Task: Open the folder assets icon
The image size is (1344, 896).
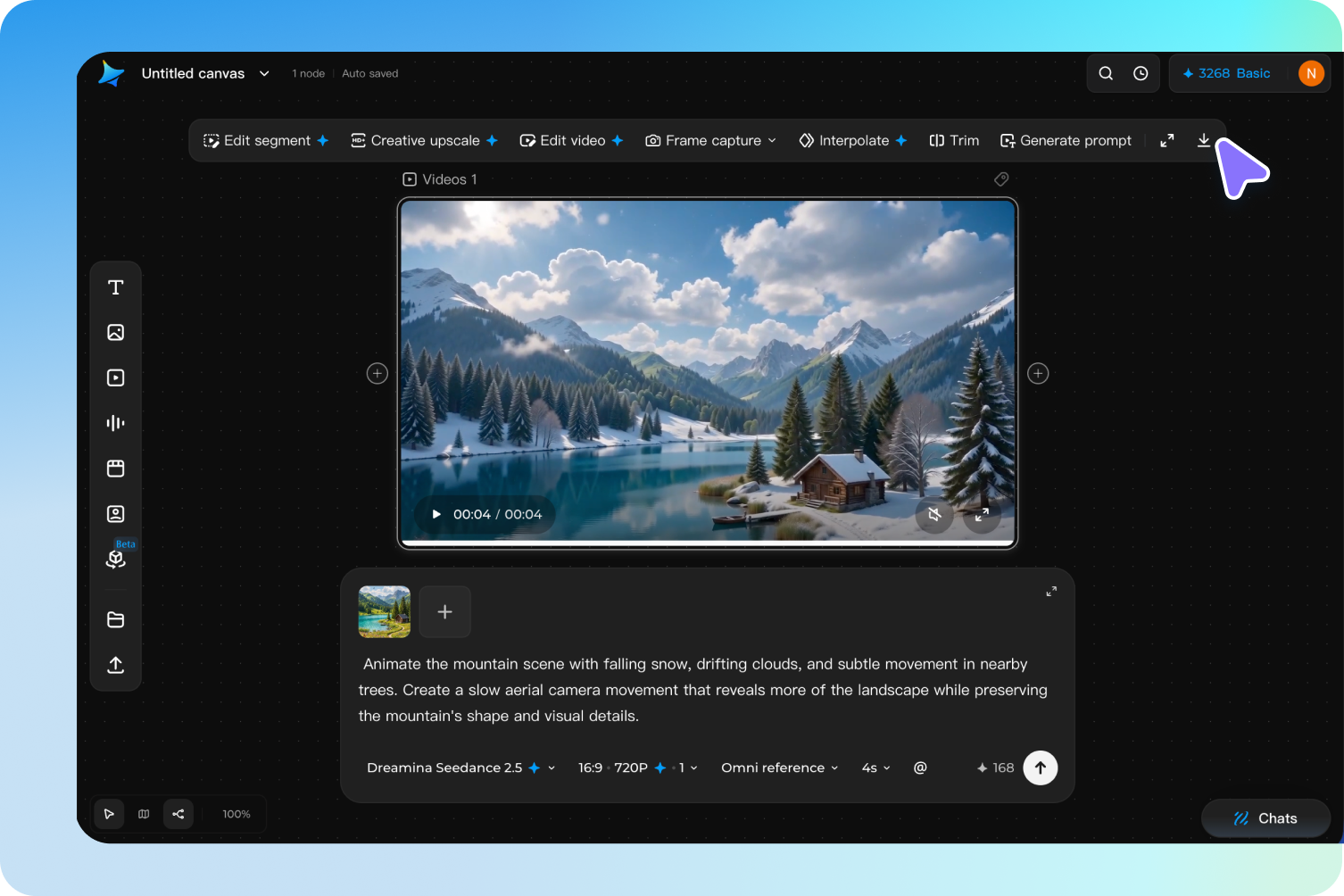Action: [115, 619]
